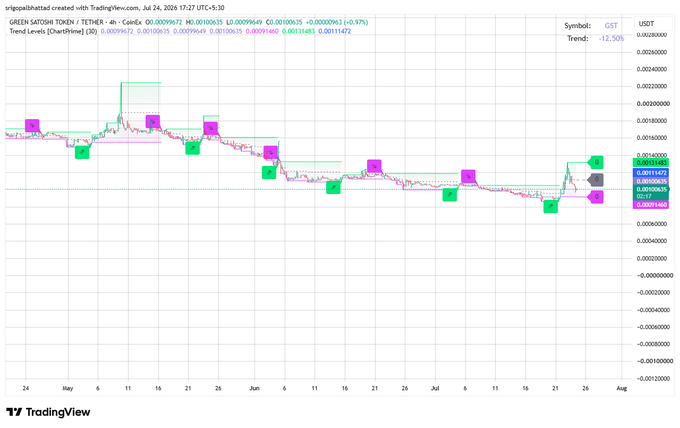Click the -12.50% trend value
This screenshot has height=428, width=680.
click(611, 38)
